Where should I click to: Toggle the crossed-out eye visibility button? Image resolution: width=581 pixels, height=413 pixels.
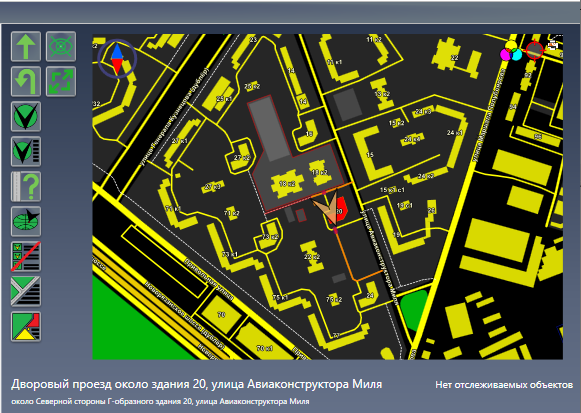tap(61, 46)
